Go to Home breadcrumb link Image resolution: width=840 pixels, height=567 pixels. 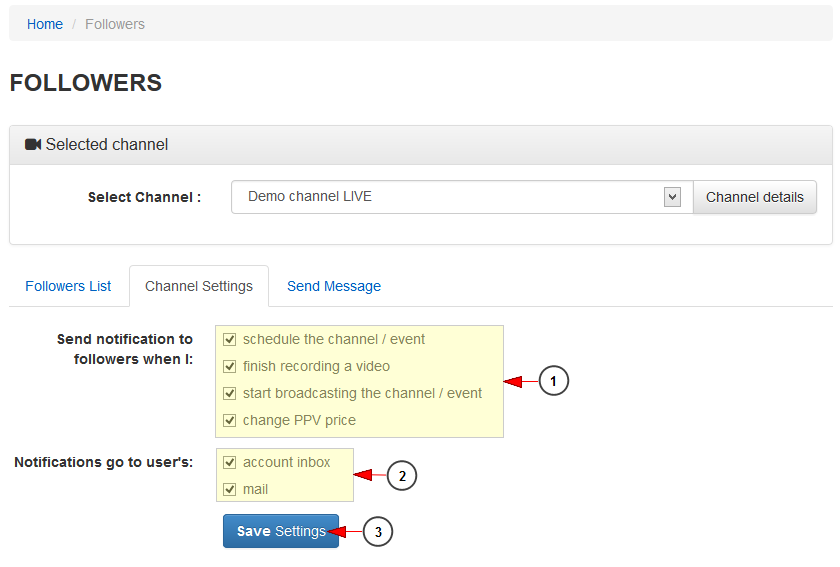(x=45, y=24)
